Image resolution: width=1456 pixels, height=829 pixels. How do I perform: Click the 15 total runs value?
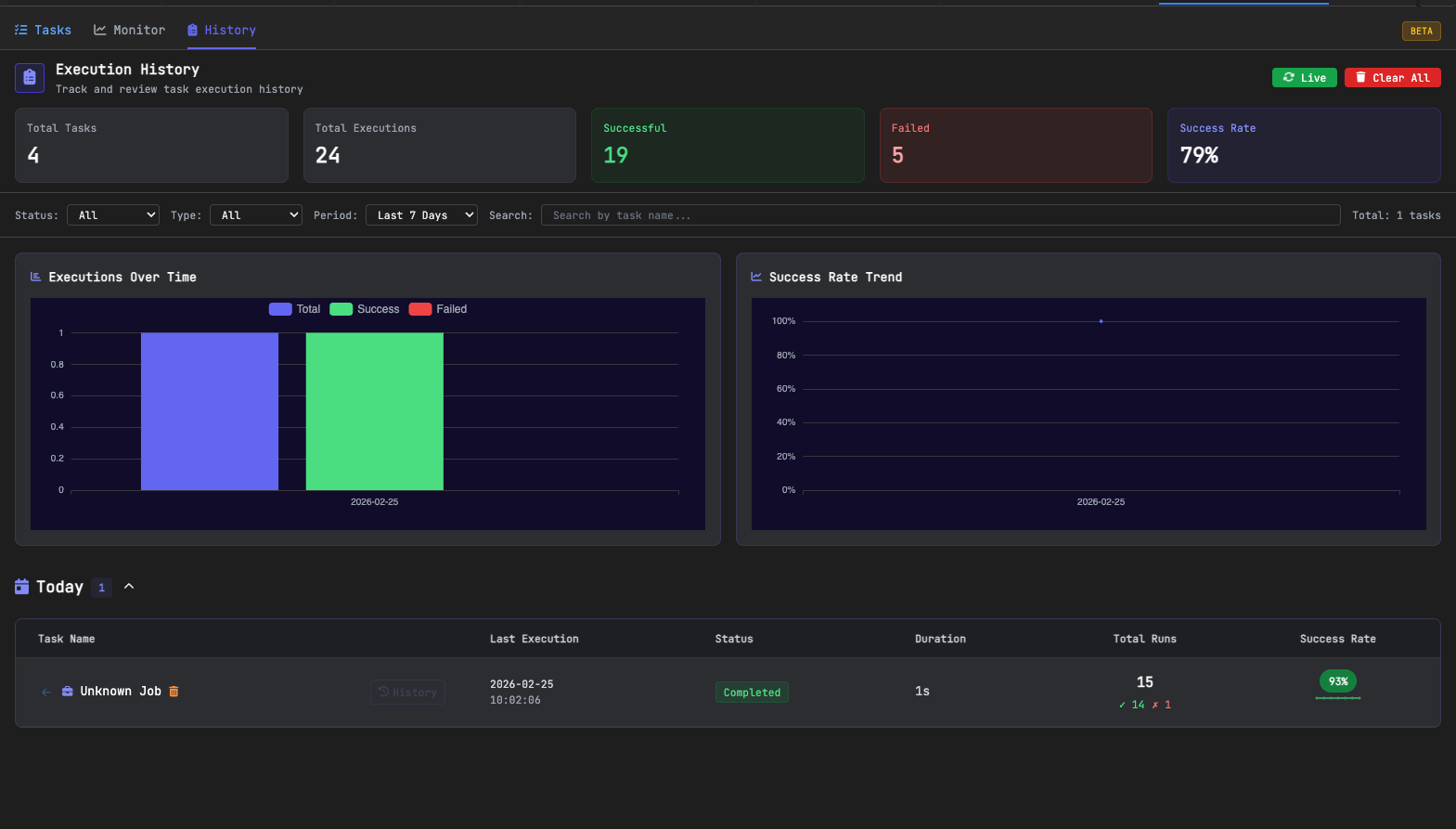click(1145, 682)
